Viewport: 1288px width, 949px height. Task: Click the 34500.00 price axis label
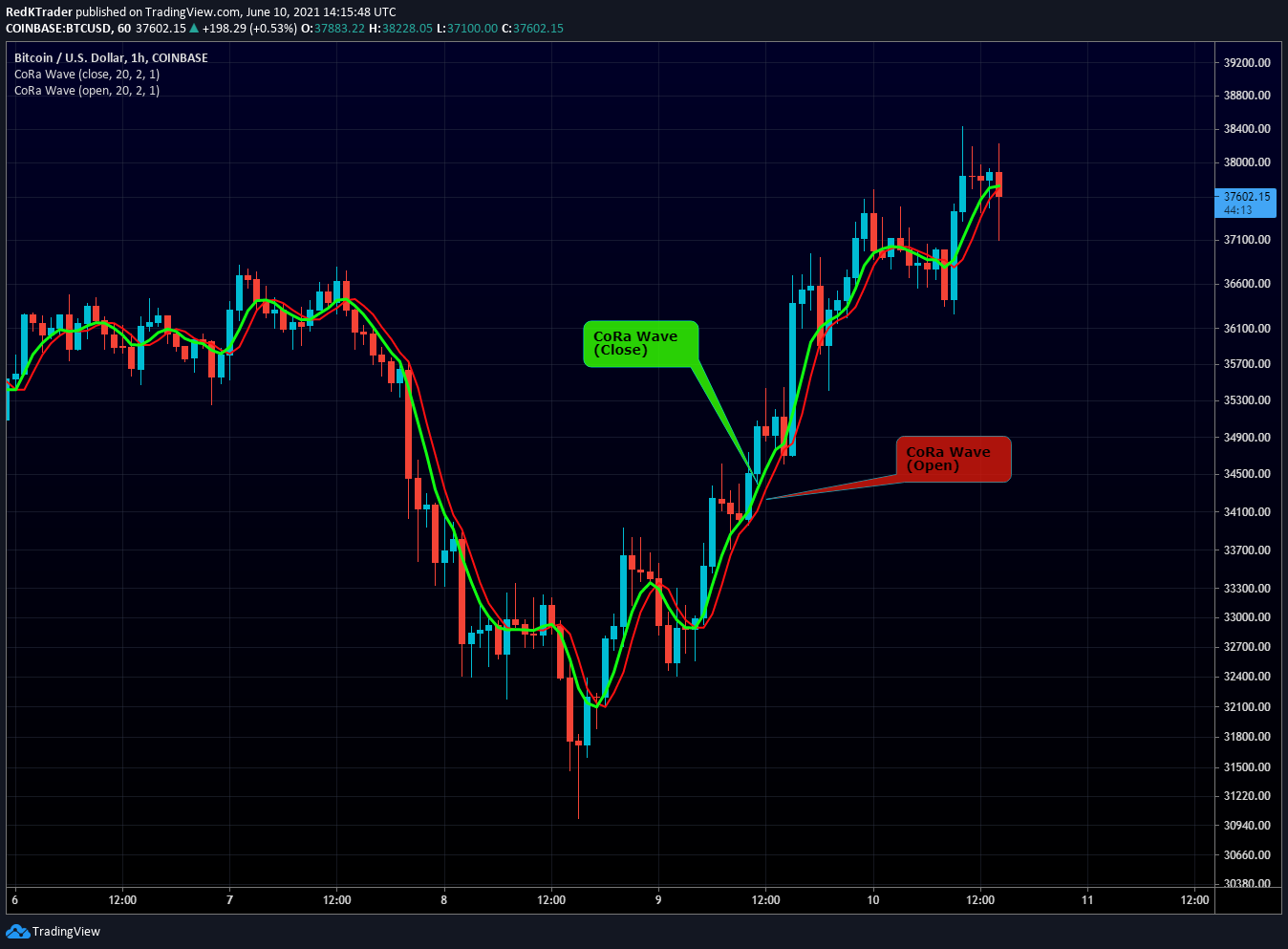click(1247, 474)
